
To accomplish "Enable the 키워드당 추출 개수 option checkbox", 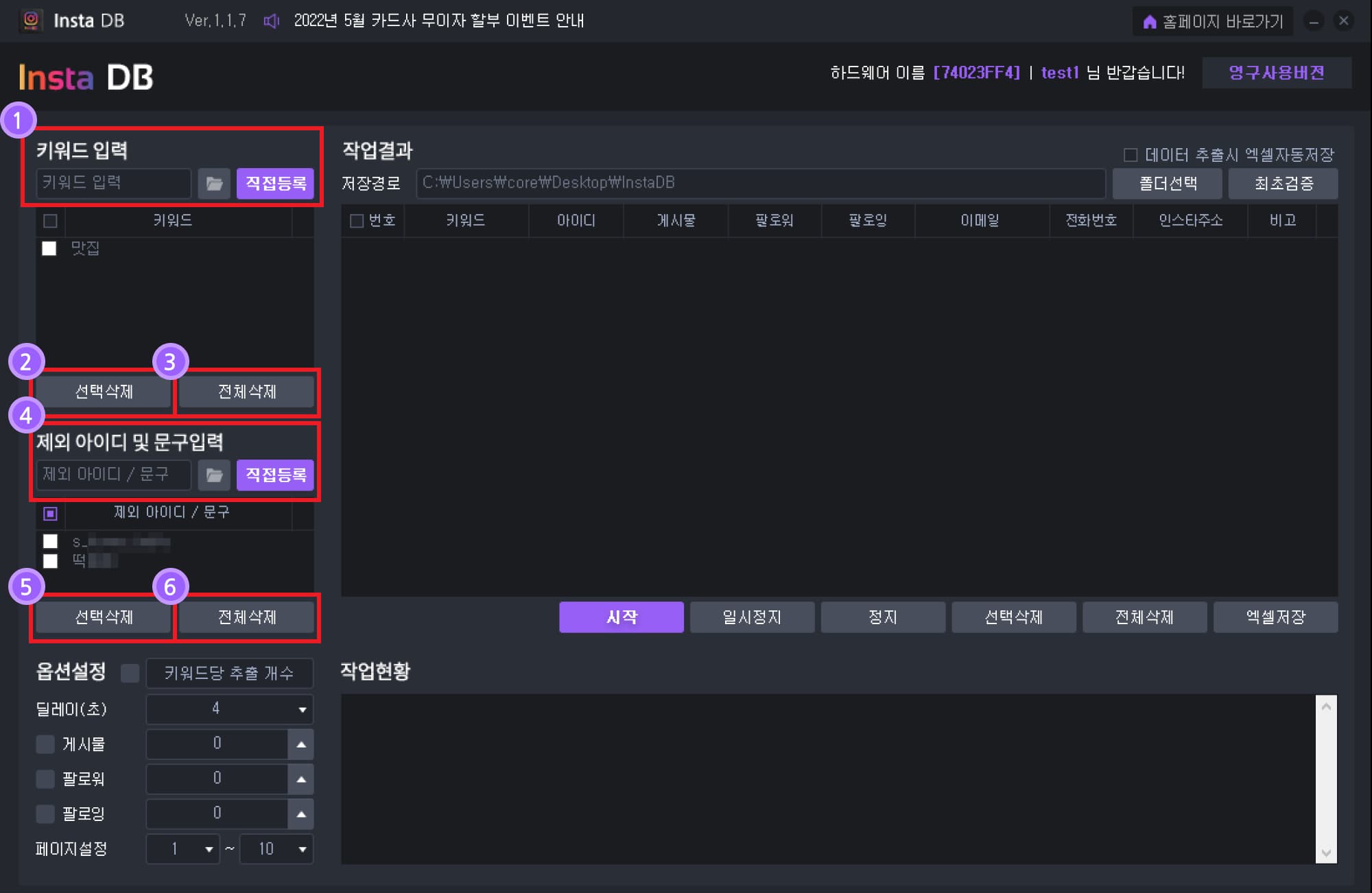I will point(130,673).
